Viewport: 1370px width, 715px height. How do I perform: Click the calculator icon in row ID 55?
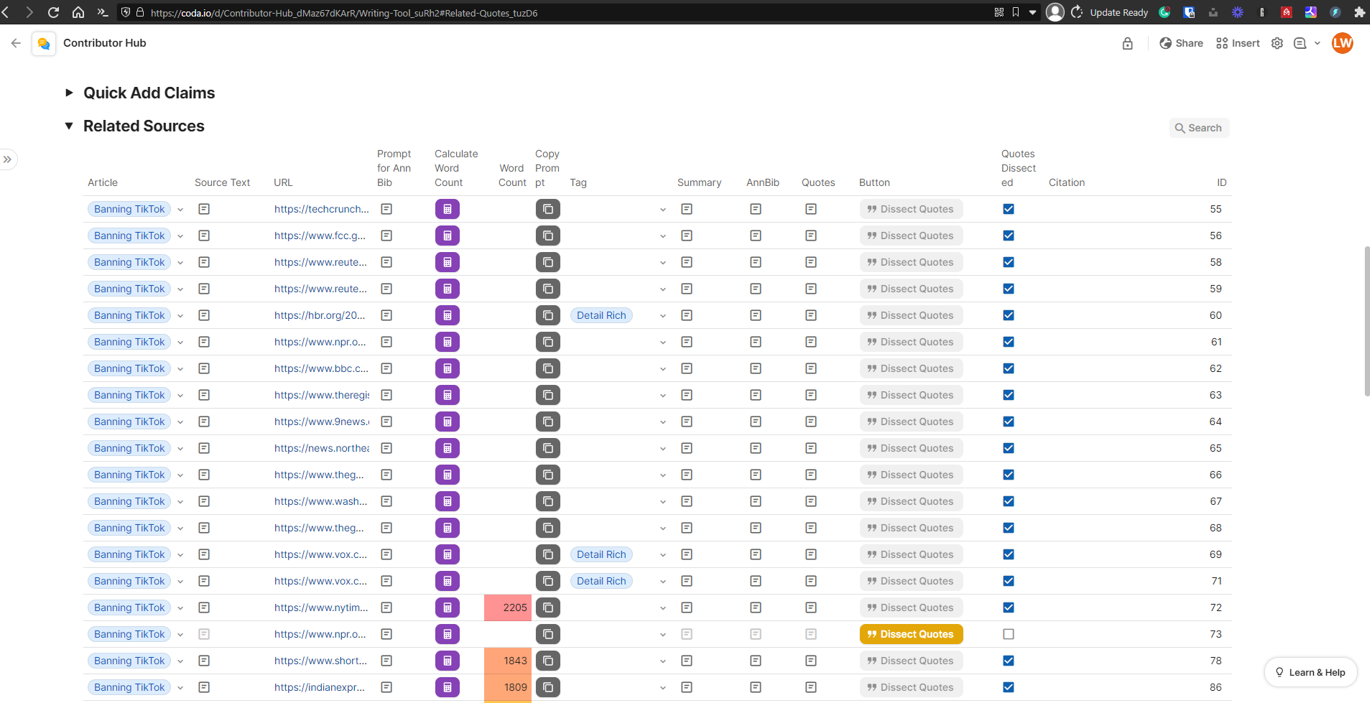[447, 209]
